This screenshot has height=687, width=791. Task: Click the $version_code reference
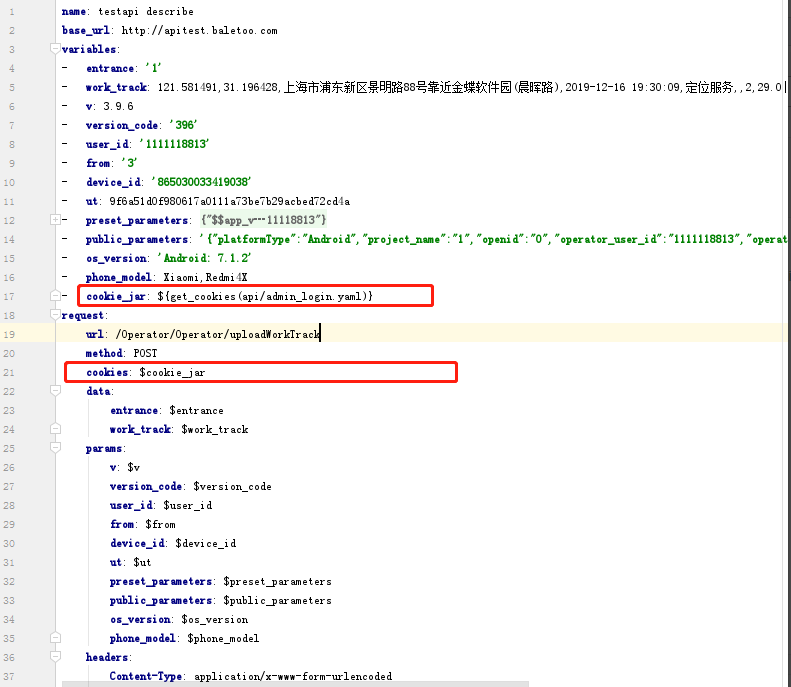(232, 486)
